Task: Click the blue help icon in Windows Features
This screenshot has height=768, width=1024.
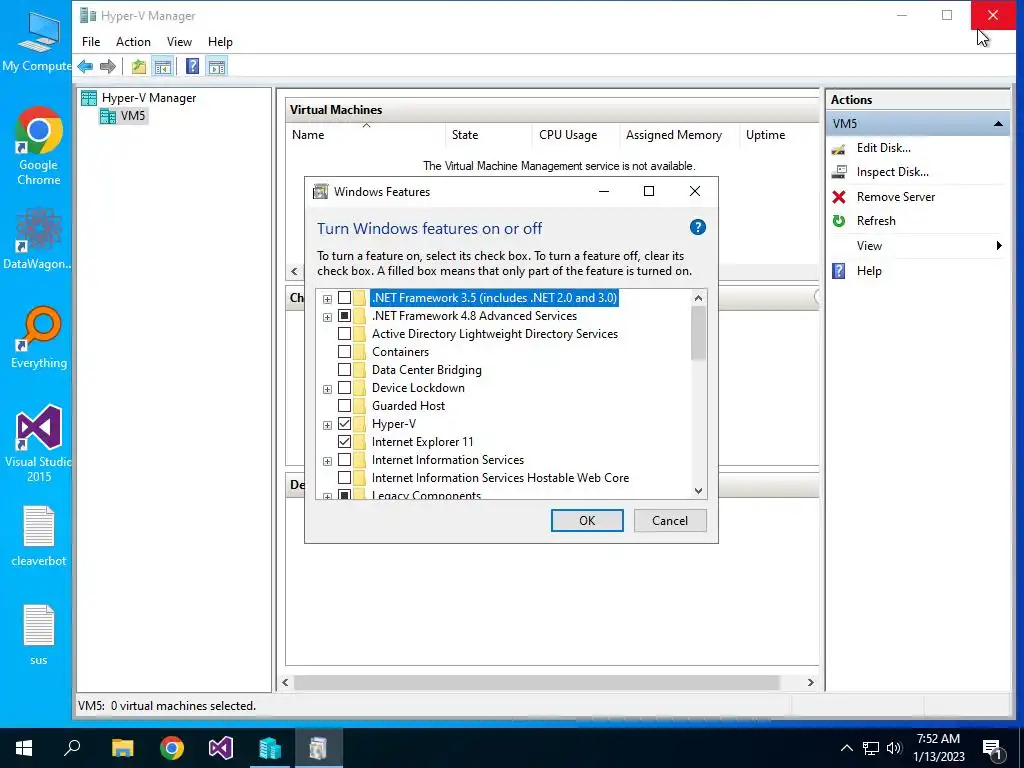Action: (697, 227)
